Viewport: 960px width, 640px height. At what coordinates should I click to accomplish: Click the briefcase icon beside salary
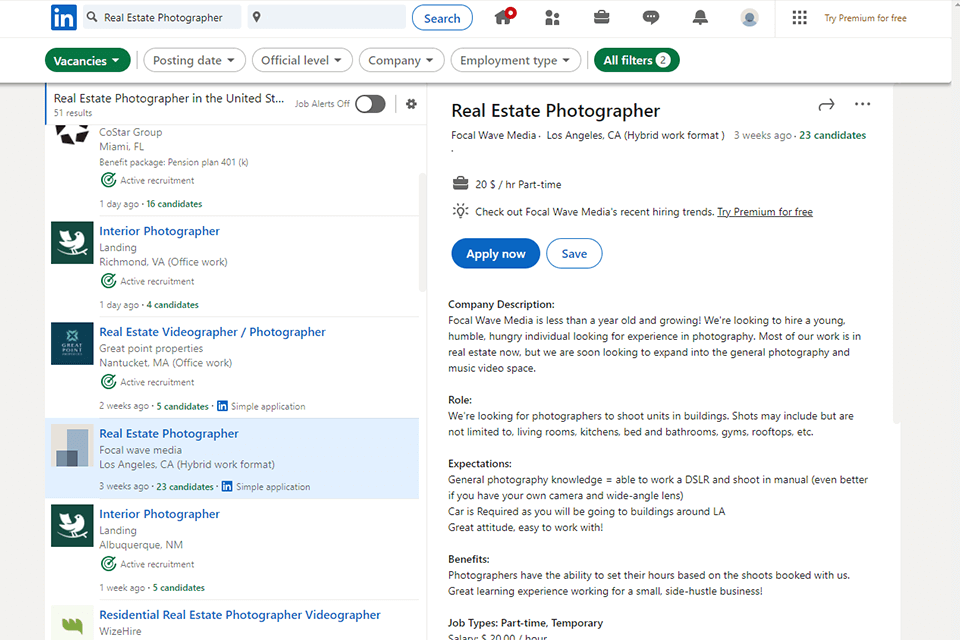pos(460,183)
